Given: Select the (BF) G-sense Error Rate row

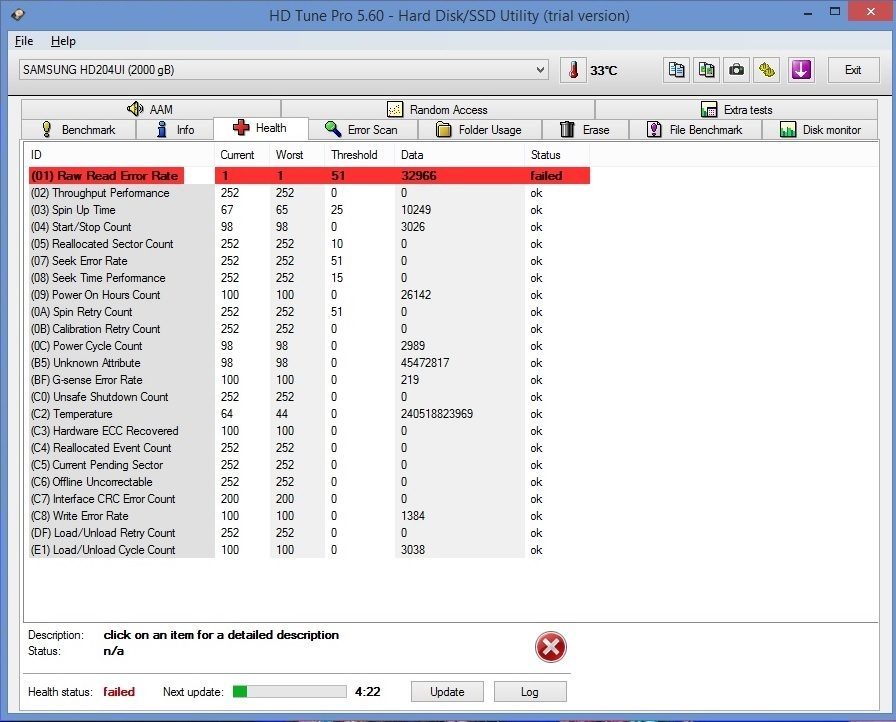Looking at the screenshot, I should (x=309, y=380).
